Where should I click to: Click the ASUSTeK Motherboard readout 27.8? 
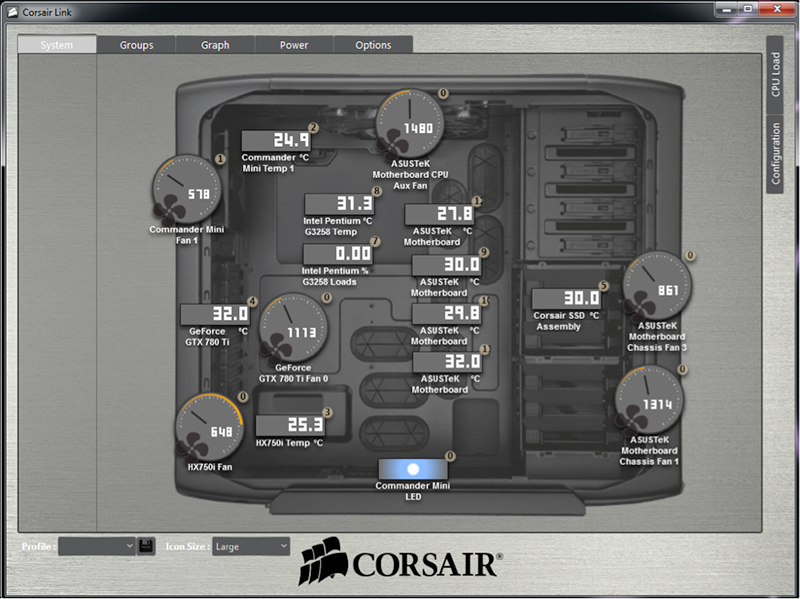[439, 214]
